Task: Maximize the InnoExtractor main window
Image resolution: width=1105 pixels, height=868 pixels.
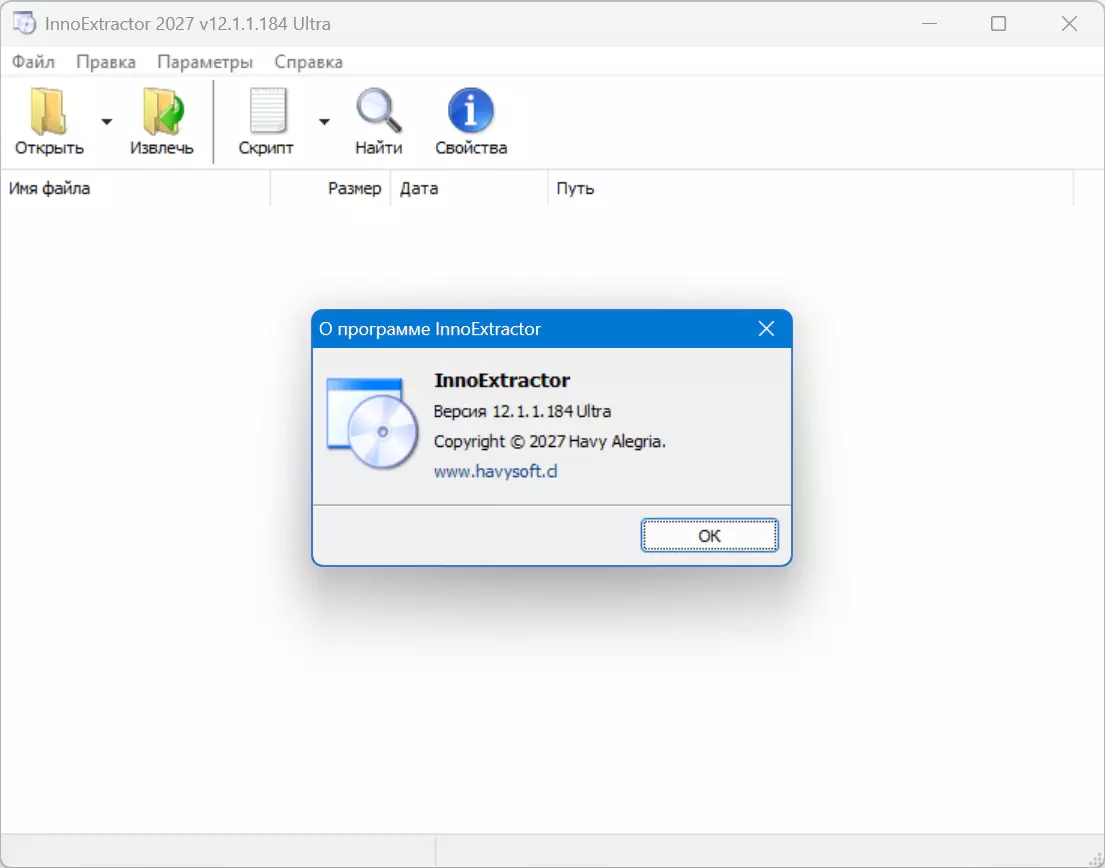Action: (x=998, y=23)
